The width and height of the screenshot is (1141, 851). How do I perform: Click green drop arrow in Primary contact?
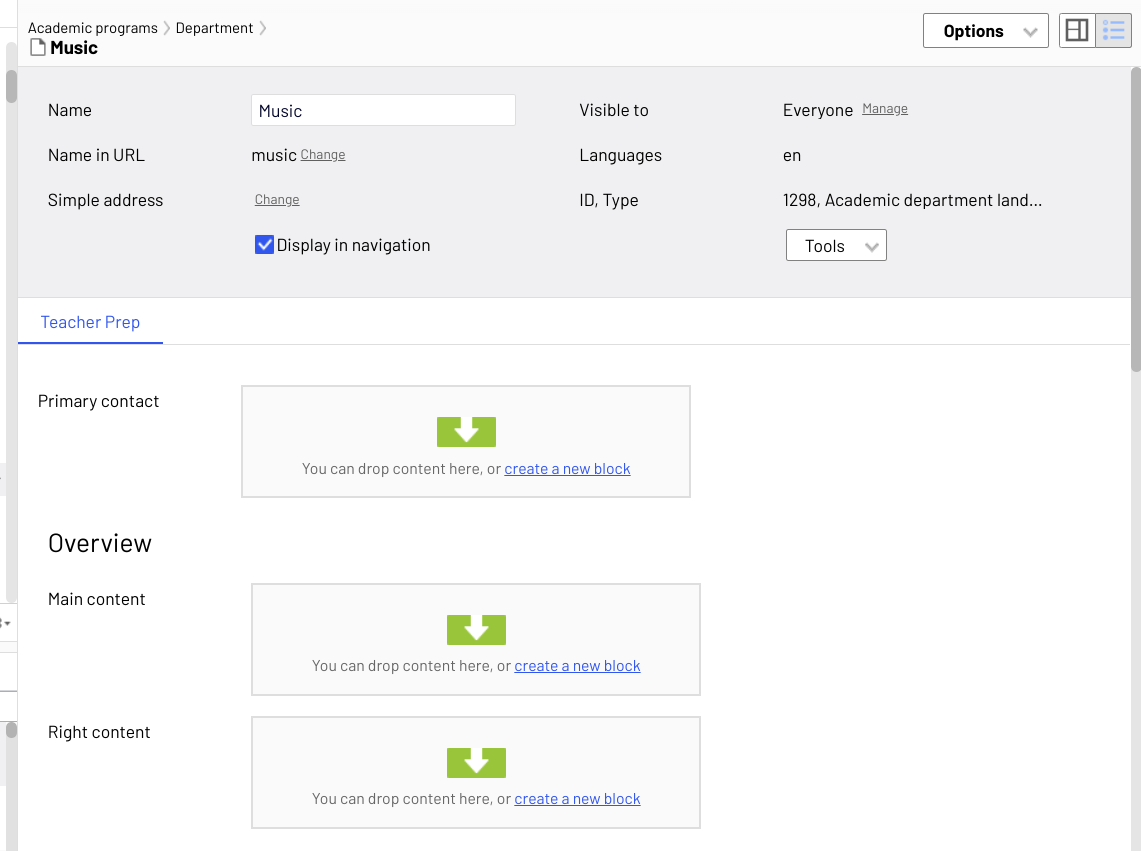[466, 431]
